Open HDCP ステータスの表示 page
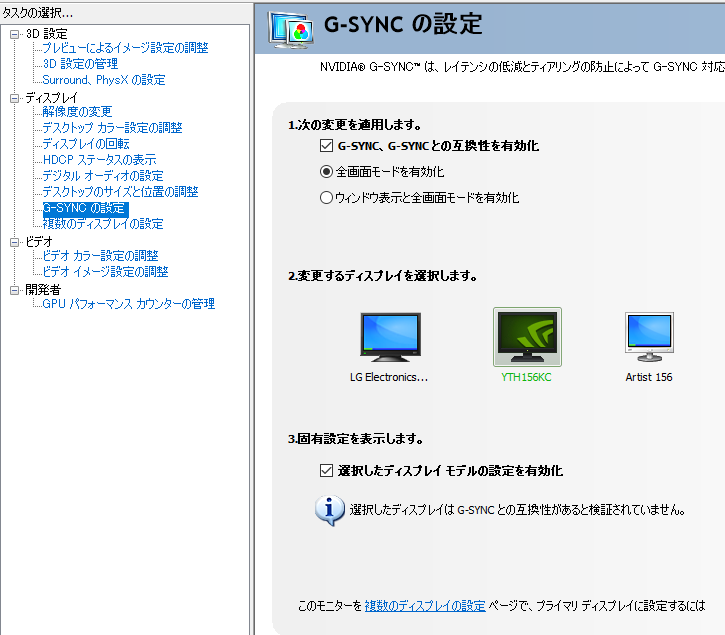 click(x=99, y=160)
